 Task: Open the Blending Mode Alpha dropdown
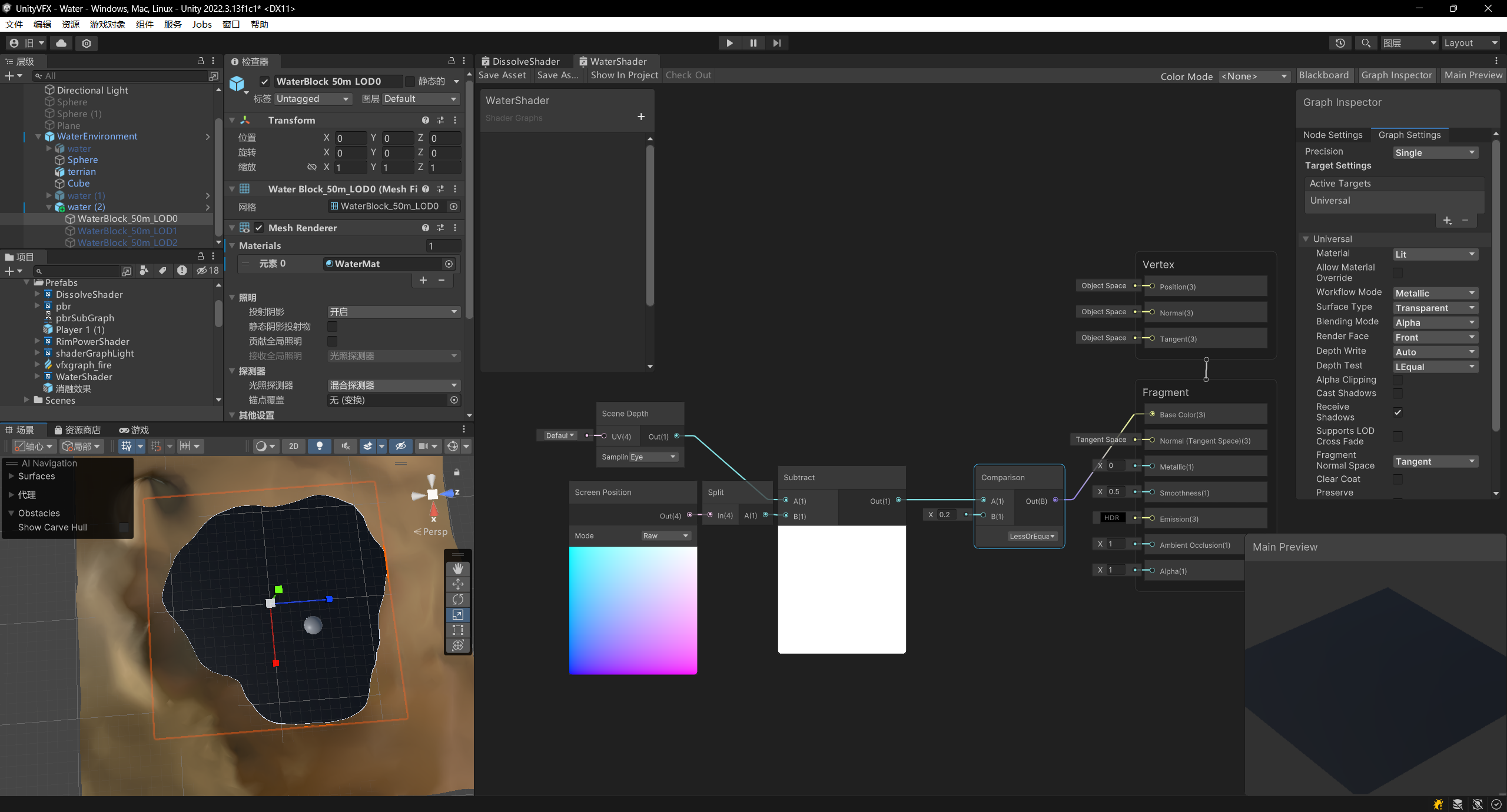tap(1435, 322)
